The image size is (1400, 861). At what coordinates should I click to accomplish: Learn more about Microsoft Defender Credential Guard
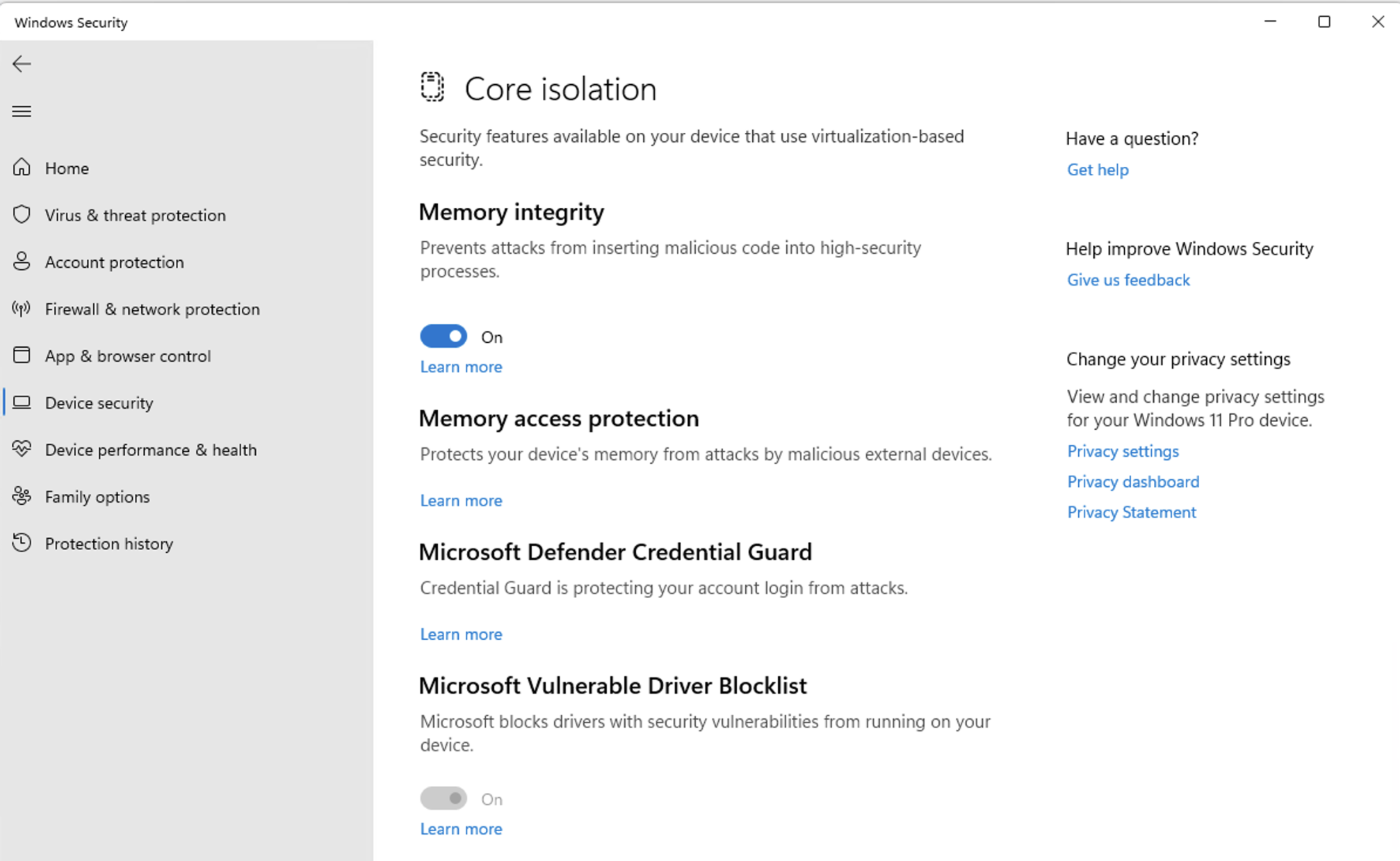coord(460,634)
